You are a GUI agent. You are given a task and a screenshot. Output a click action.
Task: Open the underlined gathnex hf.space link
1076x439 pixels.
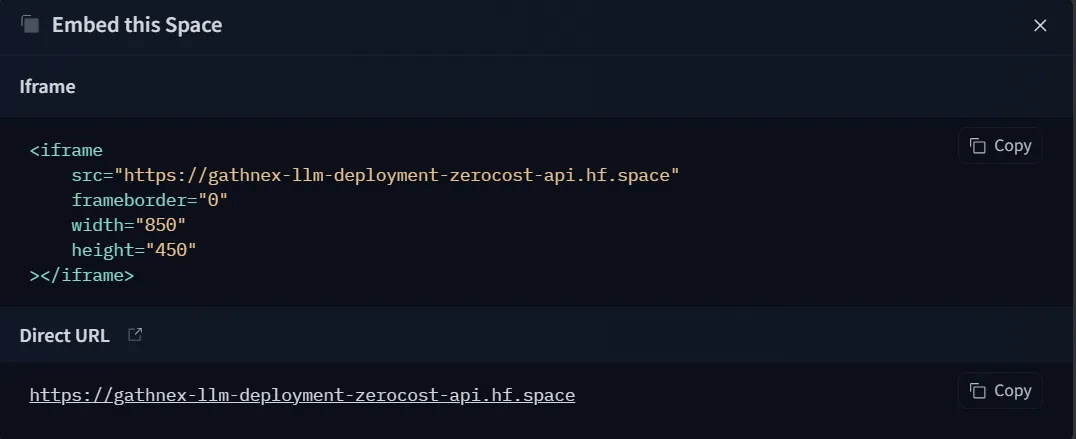[x=302, y=395]
